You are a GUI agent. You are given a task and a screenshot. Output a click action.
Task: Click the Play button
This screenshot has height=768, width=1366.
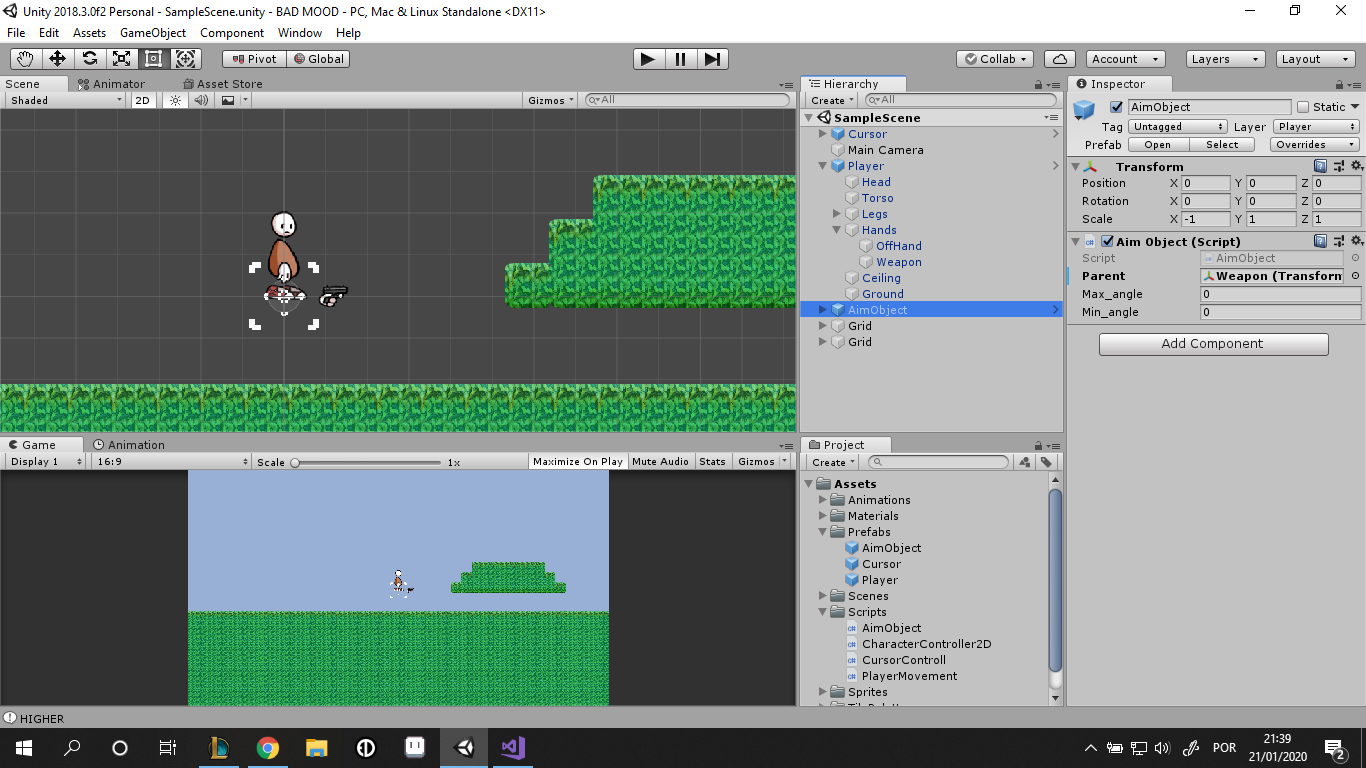click(x=648, y=59)
